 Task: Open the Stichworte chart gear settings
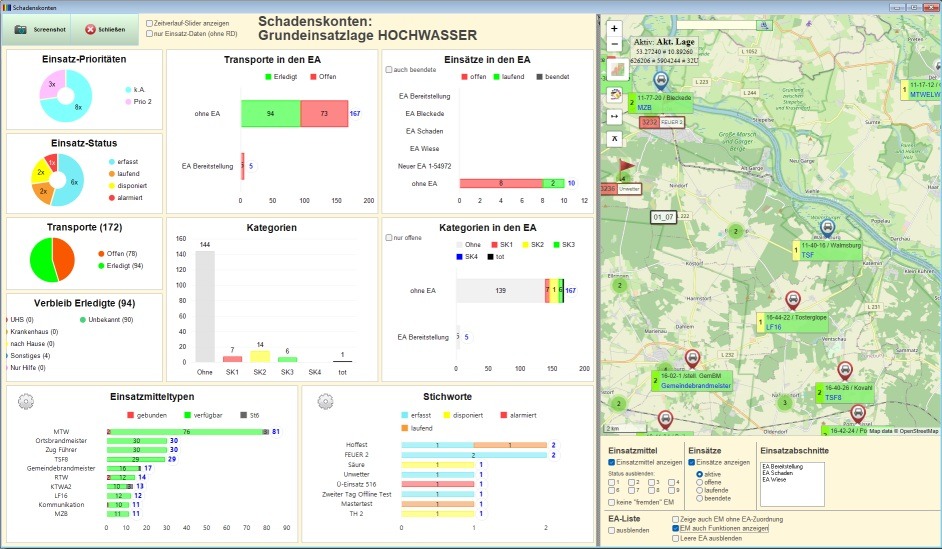coord(325,401)
